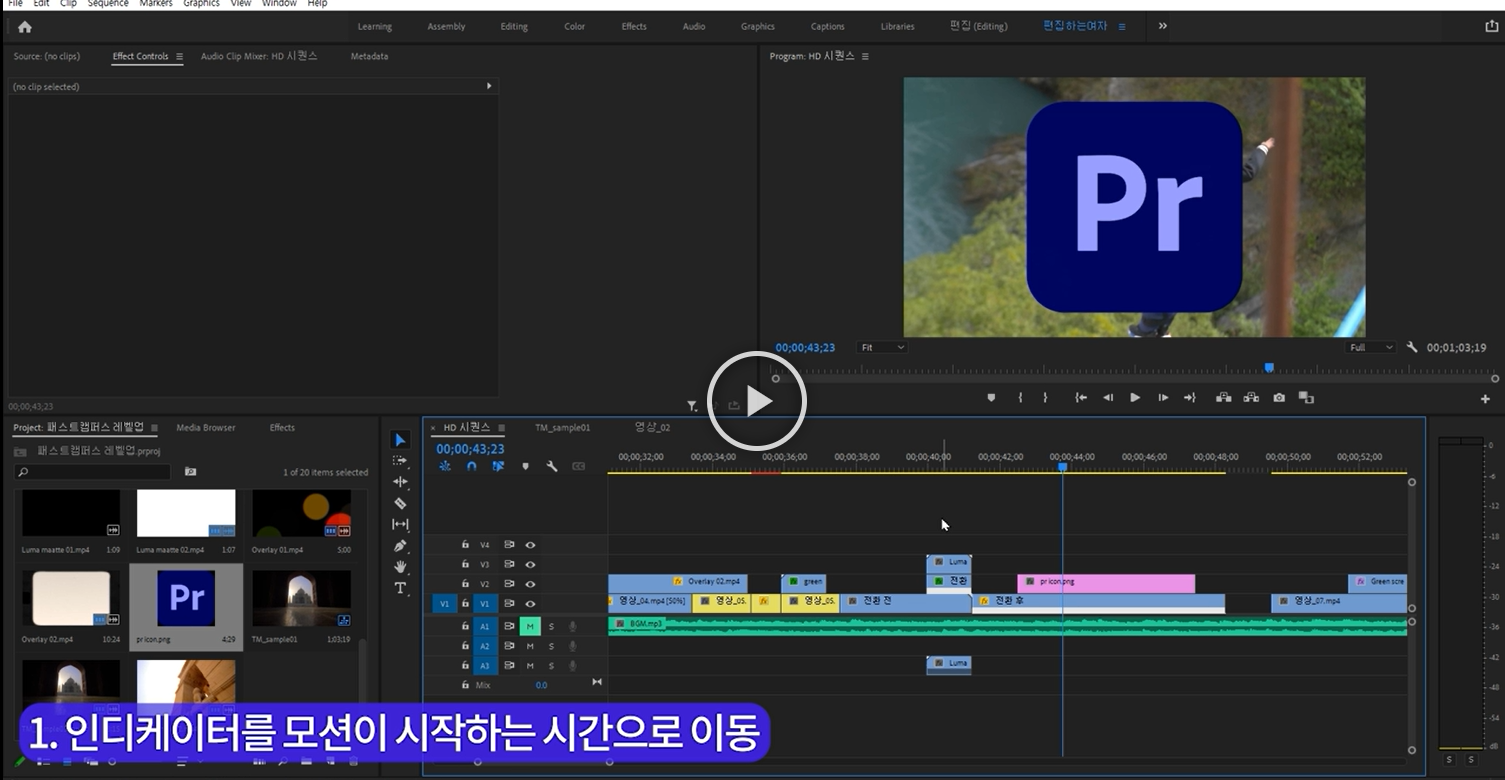Viewport: 1505px width, 780px height.
Task: Click the Mark In button
Action: (1020, 398)
